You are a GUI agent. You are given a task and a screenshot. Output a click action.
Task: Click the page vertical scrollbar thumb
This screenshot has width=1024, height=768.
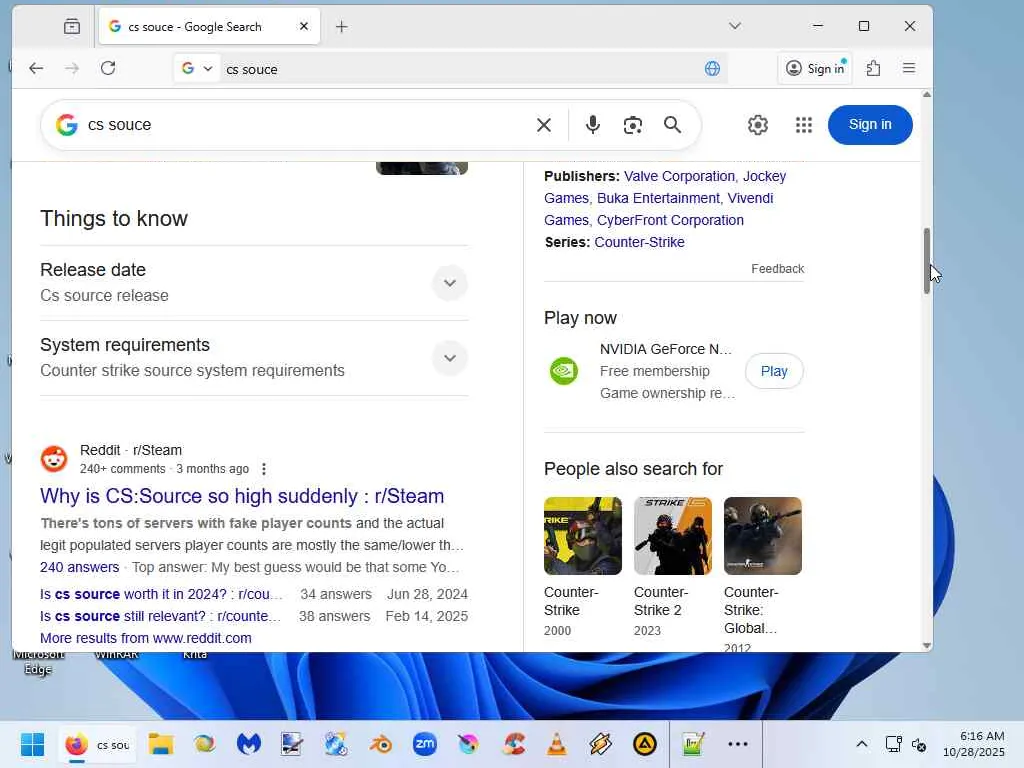click(x=927, y=261)
